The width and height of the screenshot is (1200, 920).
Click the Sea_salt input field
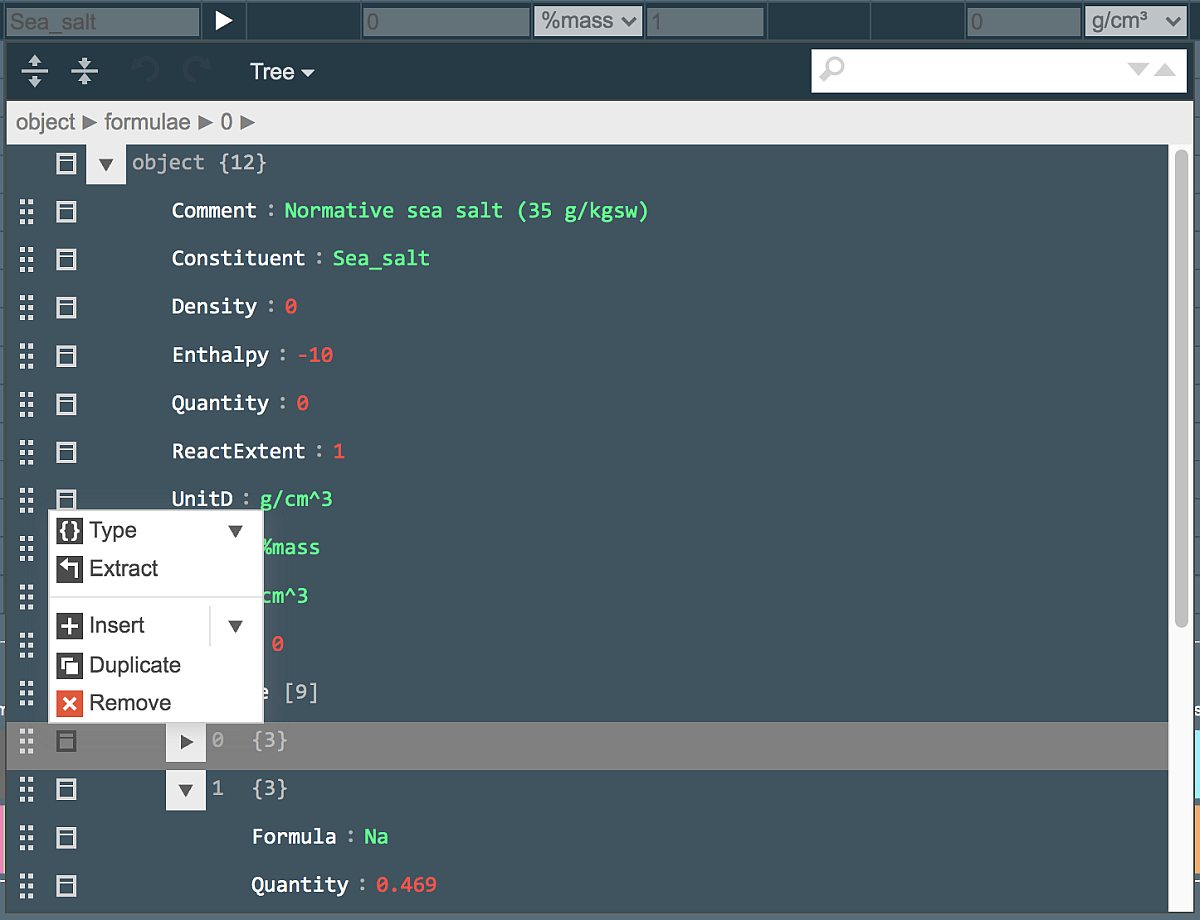[x=100, y=20]
